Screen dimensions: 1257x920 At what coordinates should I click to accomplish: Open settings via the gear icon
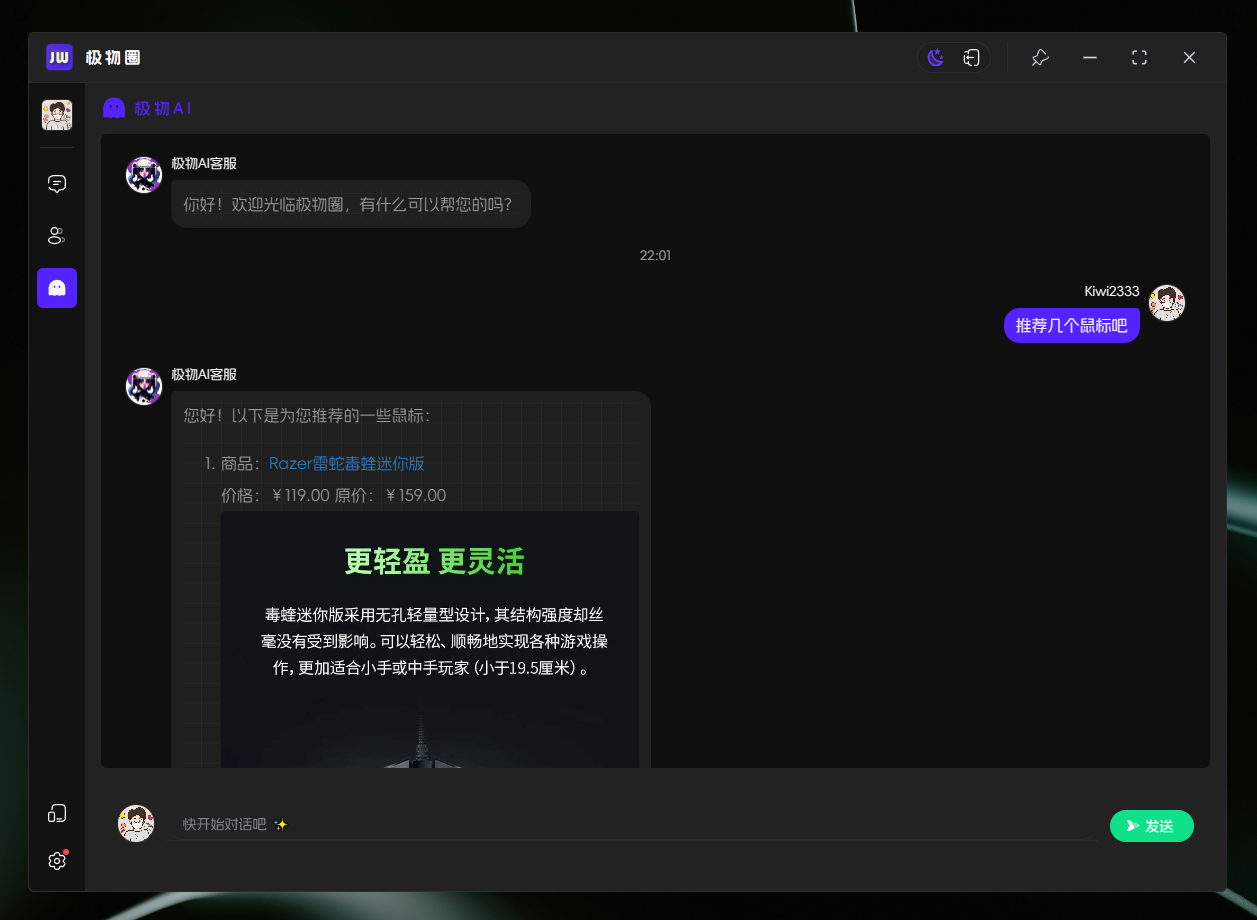tap(57, 860)
